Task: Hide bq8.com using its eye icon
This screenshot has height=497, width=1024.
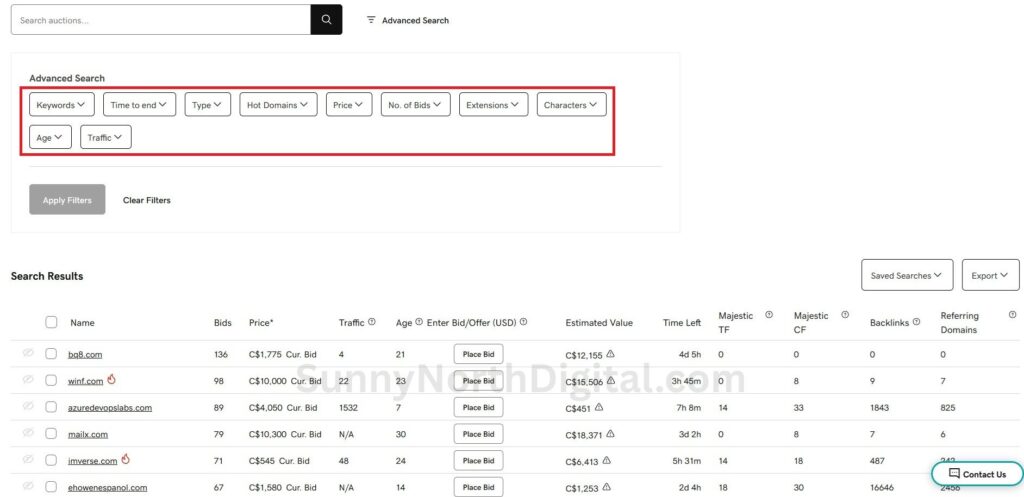Action: [x=28, y=354]
